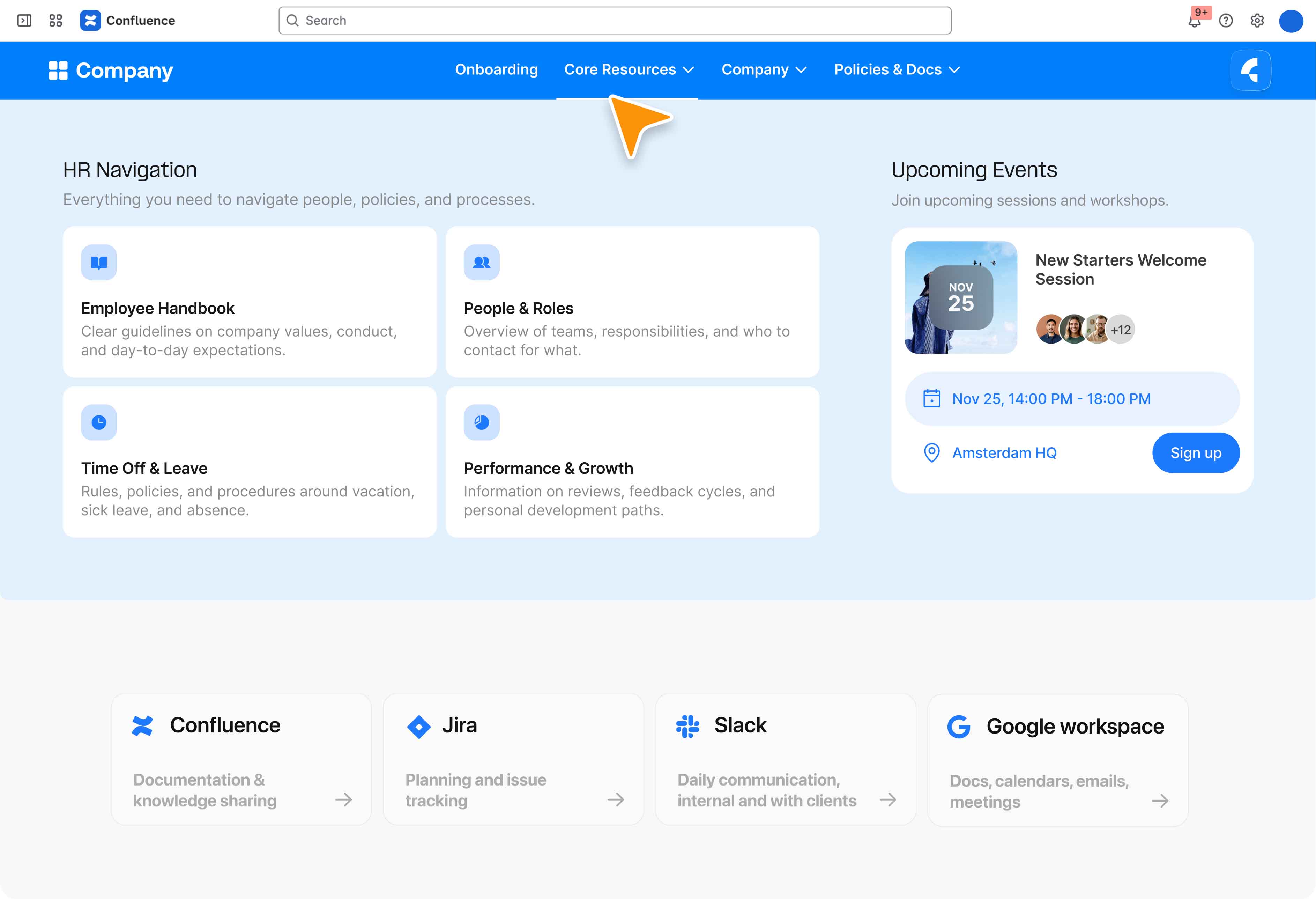Expand the Core Resources dropdown
1316x899 pixels.
(x=629, y=70)
